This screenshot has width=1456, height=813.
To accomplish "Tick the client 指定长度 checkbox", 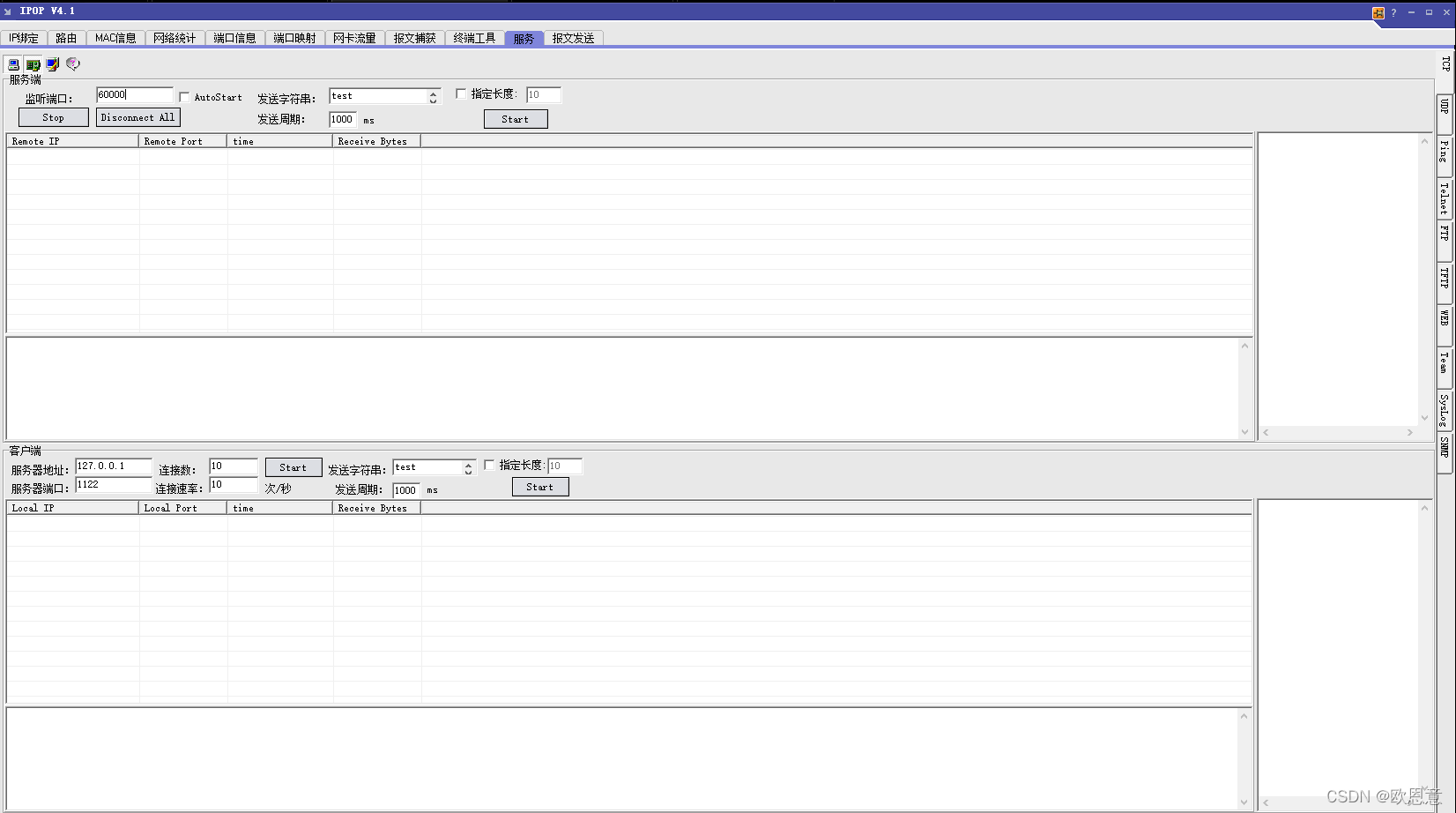I will [489, 465].
